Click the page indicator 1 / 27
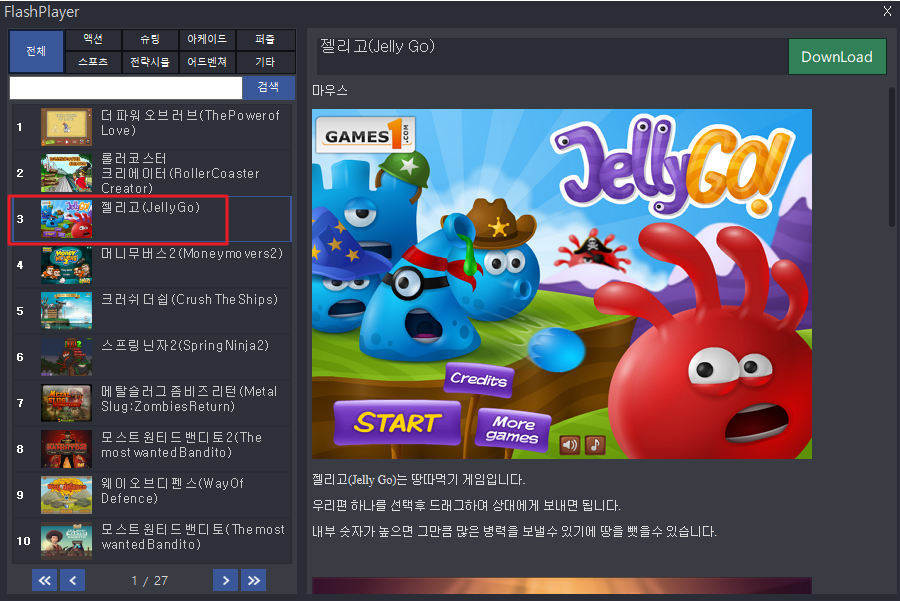The height and width of the screenshot is (601, 900). (149, 580)
